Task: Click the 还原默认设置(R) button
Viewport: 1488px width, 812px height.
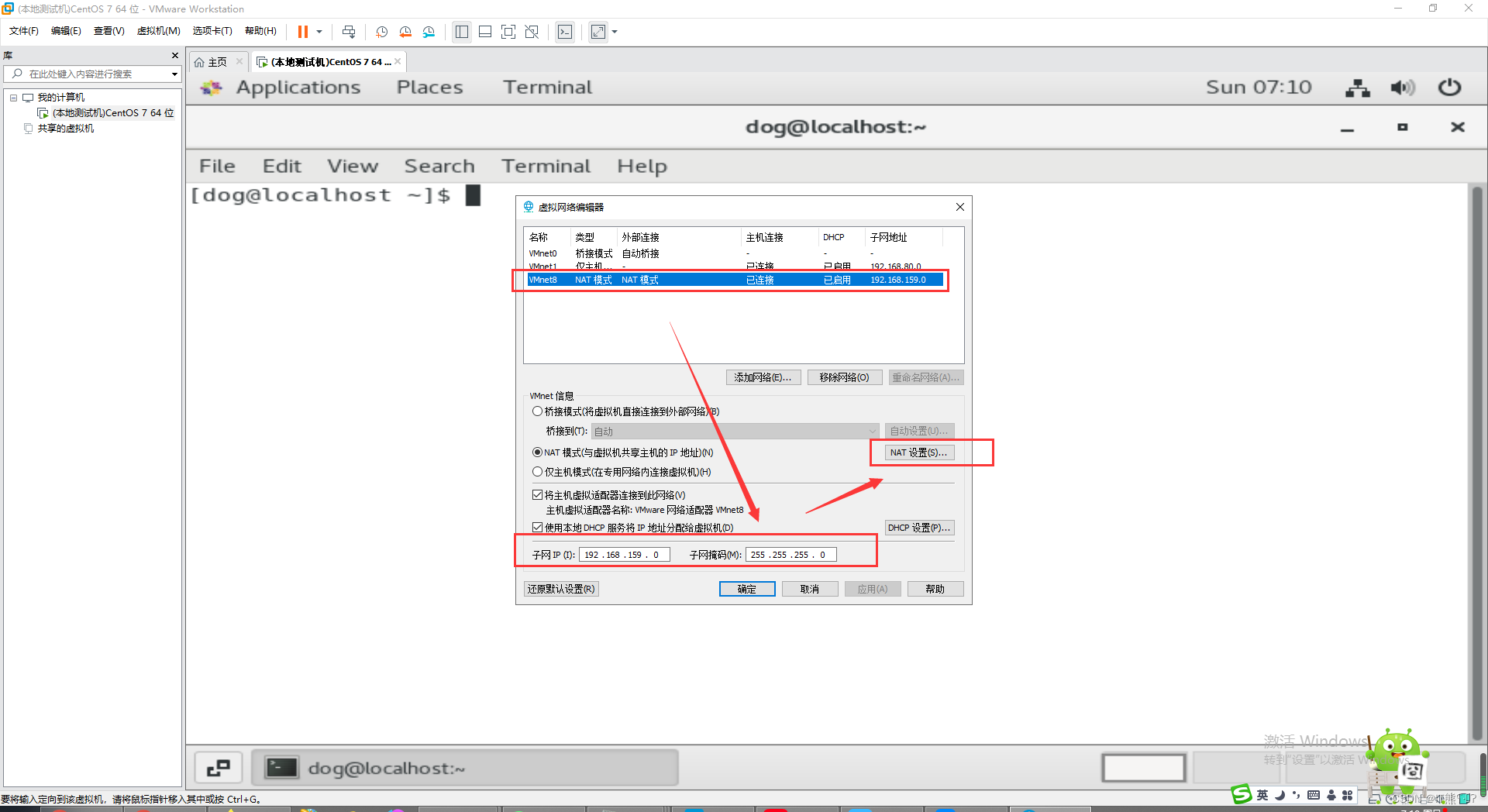Action: pos(562,589)
